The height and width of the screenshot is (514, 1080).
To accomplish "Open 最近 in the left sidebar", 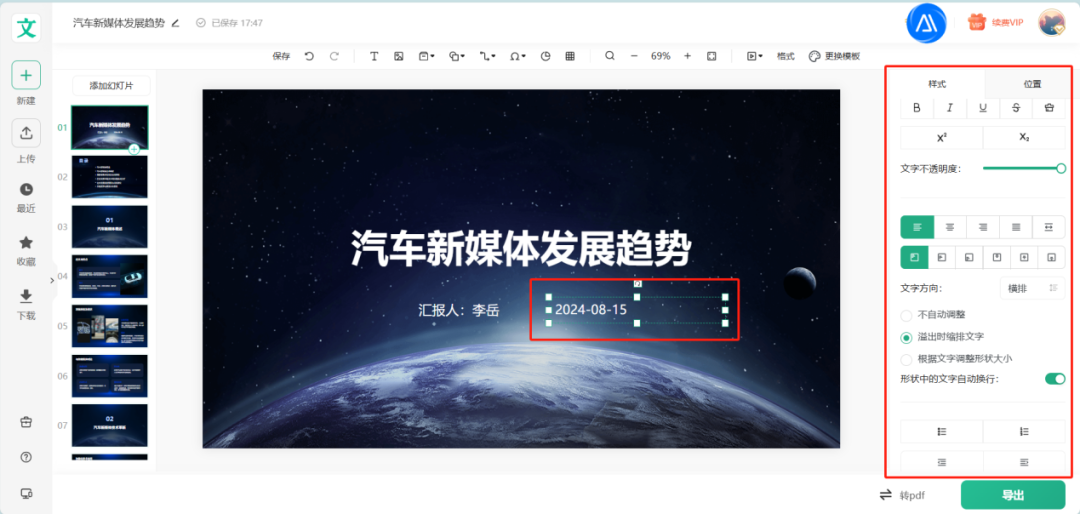I will tap(26, 198).
